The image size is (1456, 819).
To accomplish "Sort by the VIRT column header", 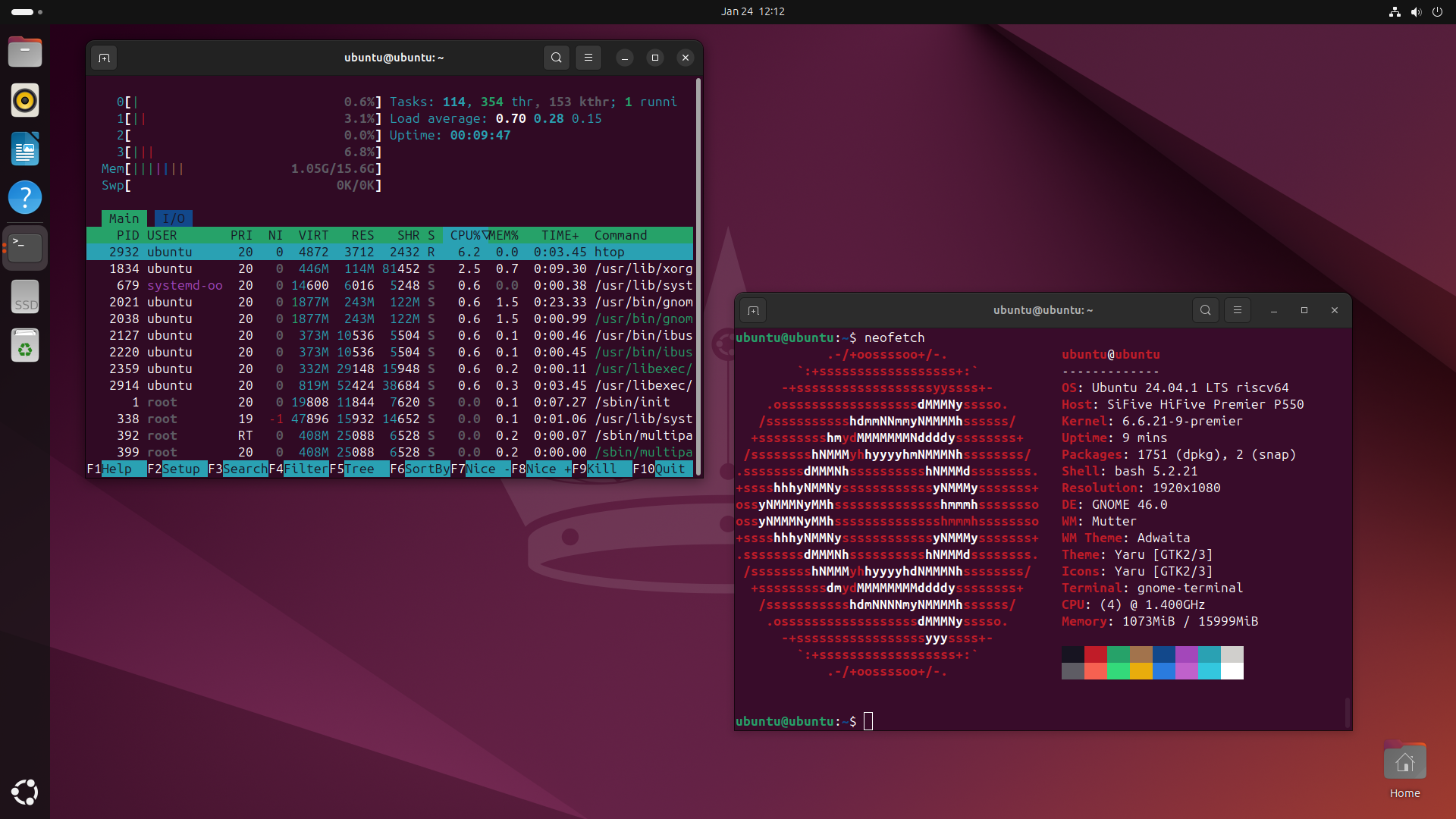I will tap(314, 235).
